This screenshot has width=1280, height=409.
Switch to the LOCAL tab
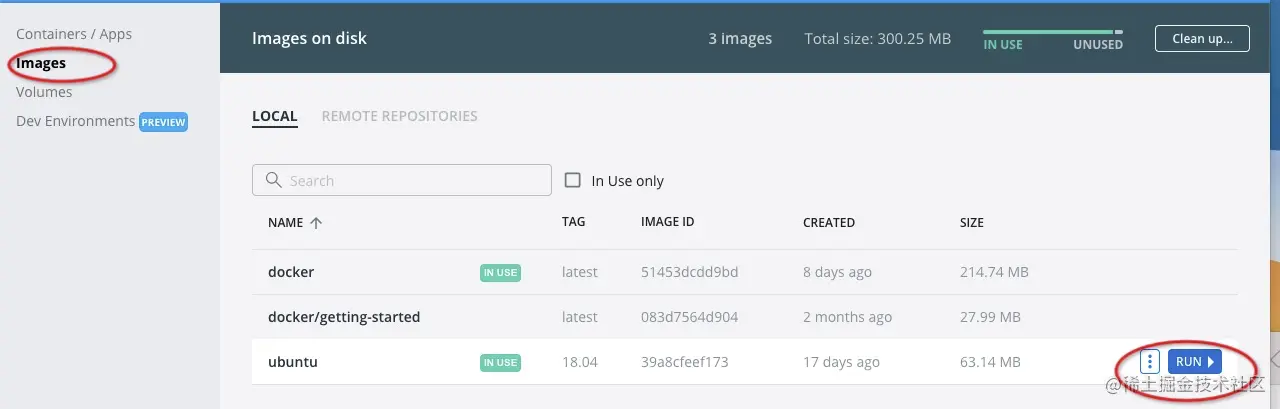click(275, 116)
